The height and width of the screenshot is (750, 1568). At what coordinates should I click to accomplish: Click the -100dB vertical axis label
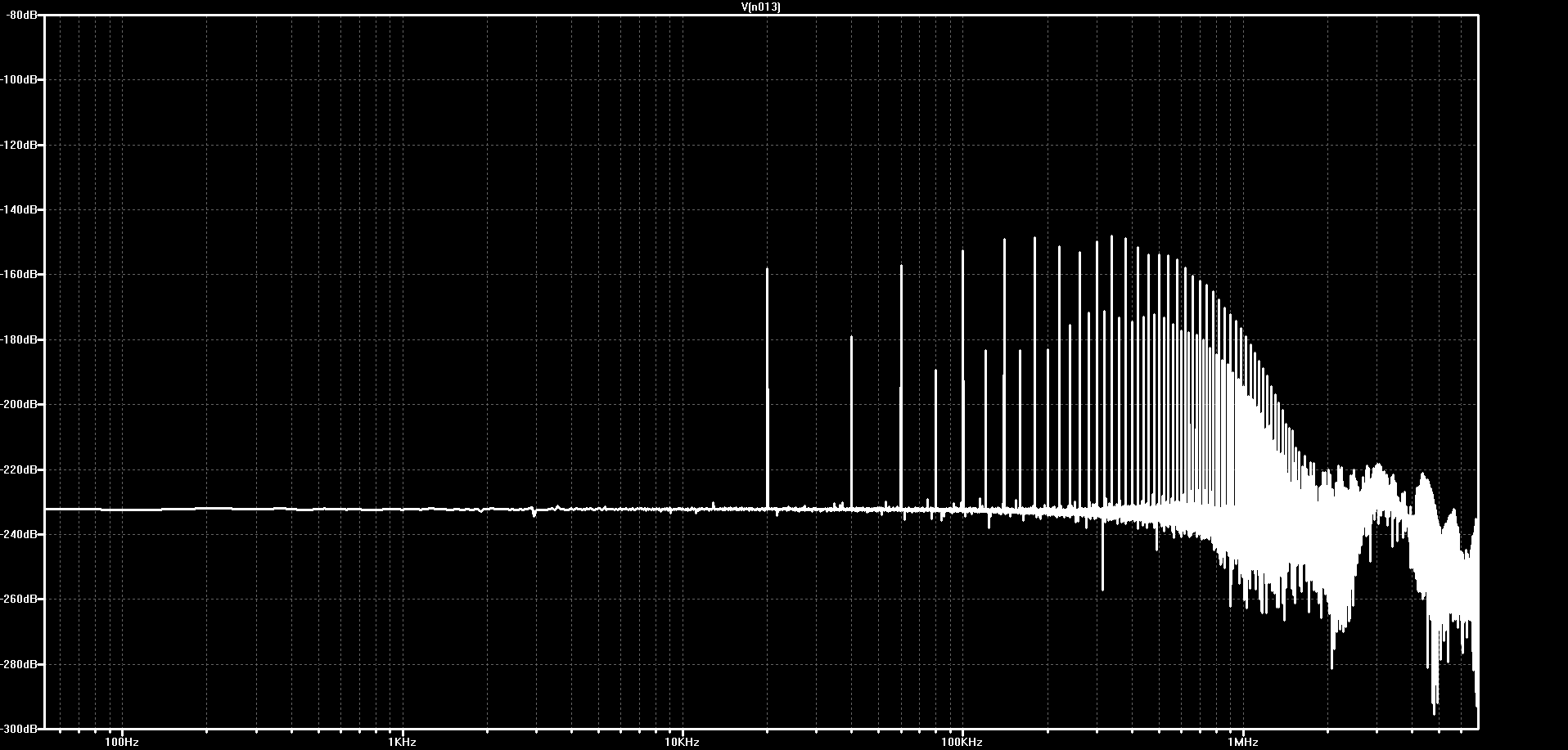coord(19,79)
